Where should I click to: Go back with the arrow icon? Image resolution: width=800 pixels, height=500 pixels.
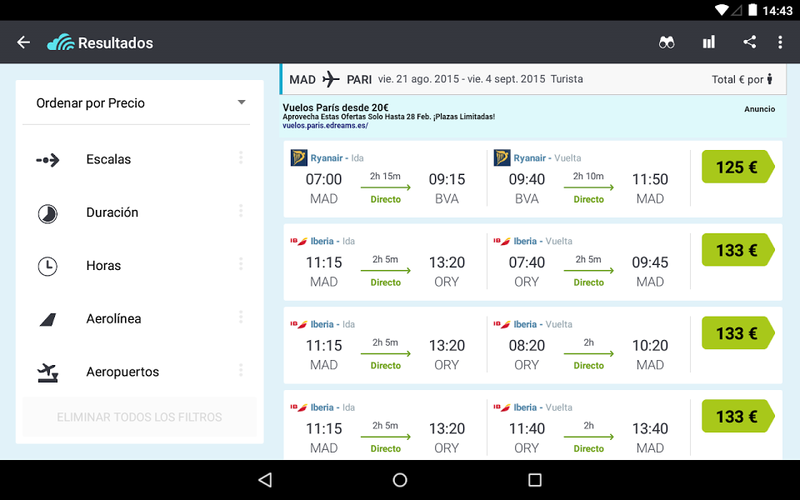click(x=23, y=42)
